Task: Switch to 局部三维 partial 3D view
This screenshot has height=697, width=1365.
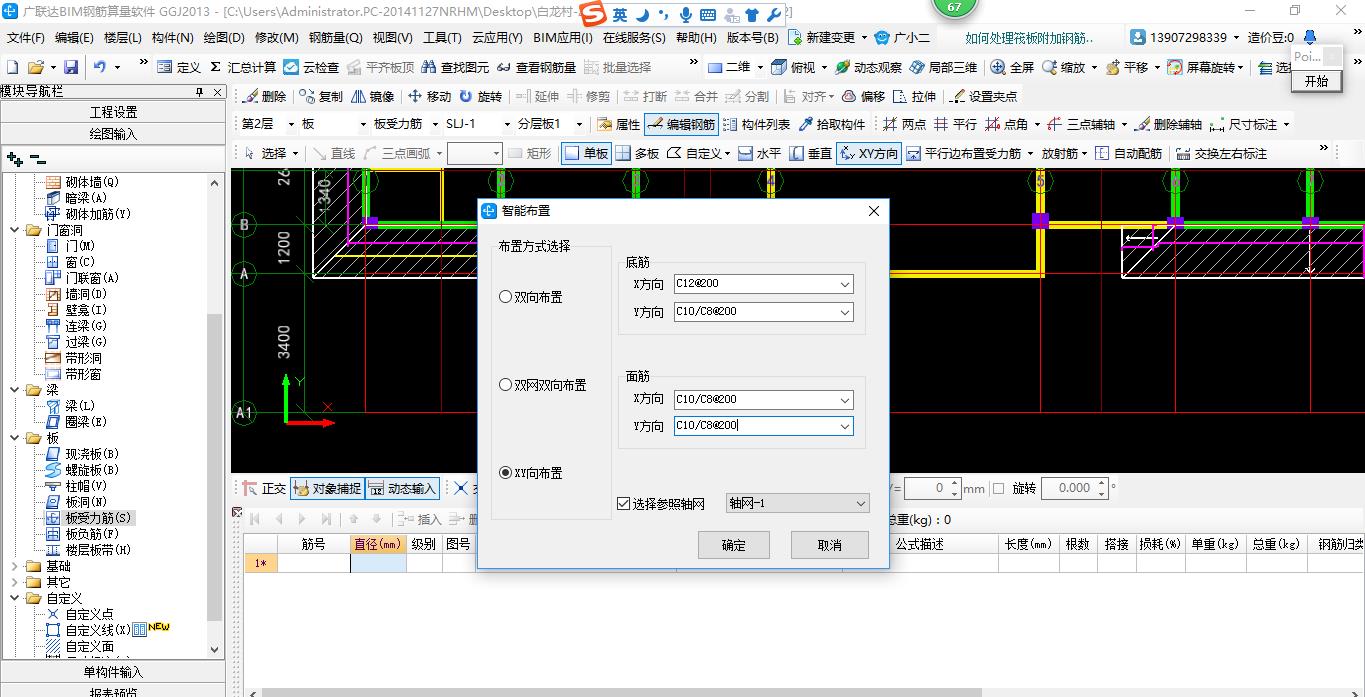Action: click(x=943, y=67)
